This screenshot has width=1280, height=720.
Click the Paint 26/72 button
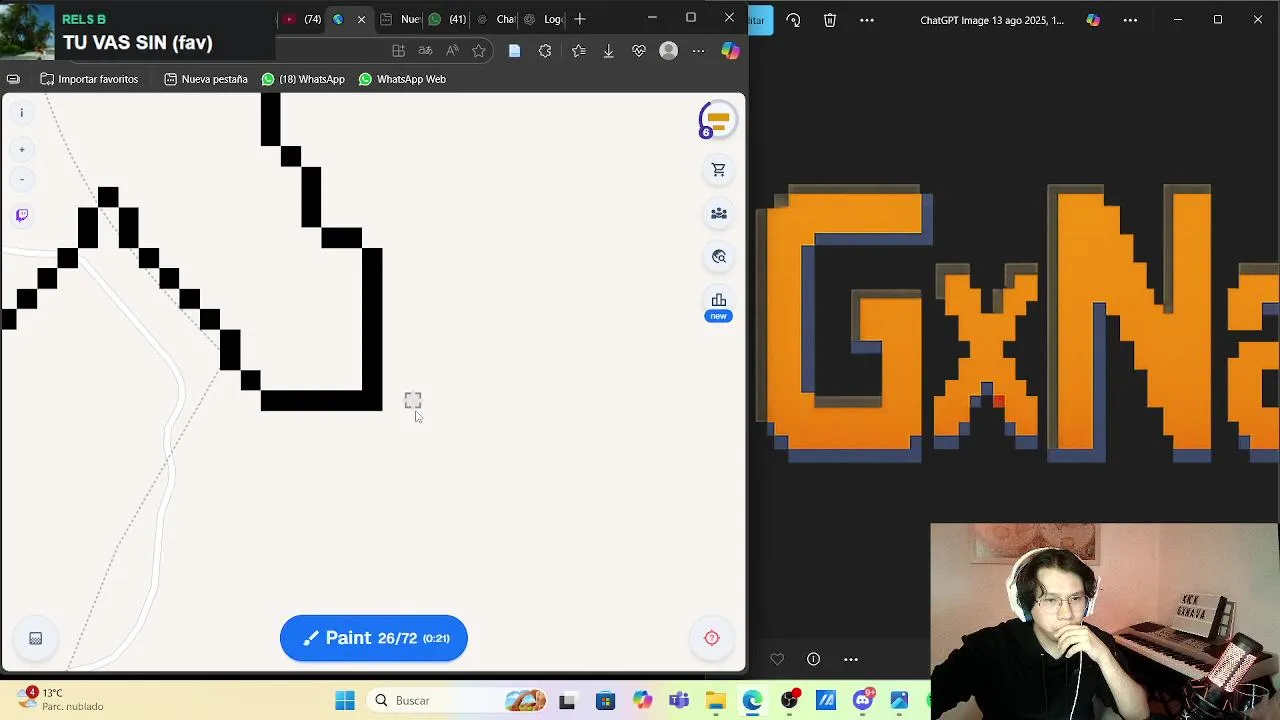point(373,638)
